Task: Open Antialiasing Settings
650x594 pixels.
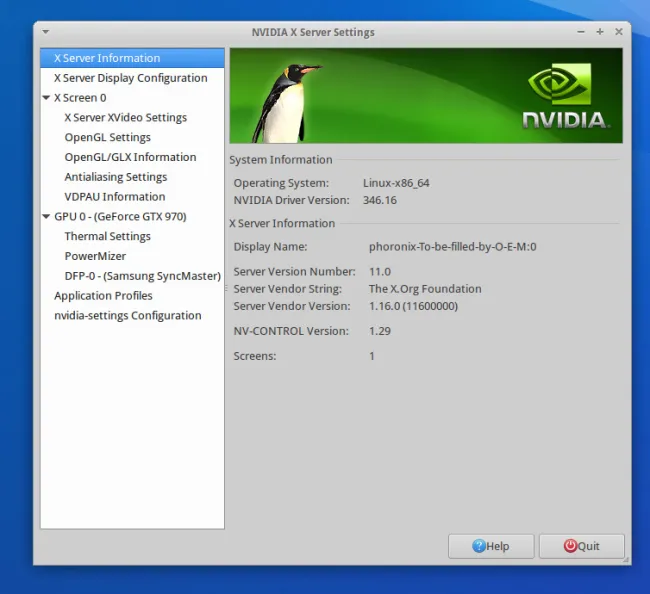Action: coord(115,177)
